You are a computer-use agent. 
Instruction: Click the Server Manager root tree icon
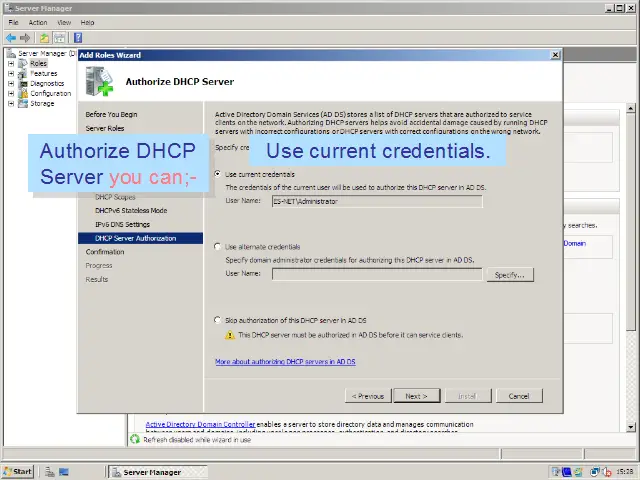11,53
